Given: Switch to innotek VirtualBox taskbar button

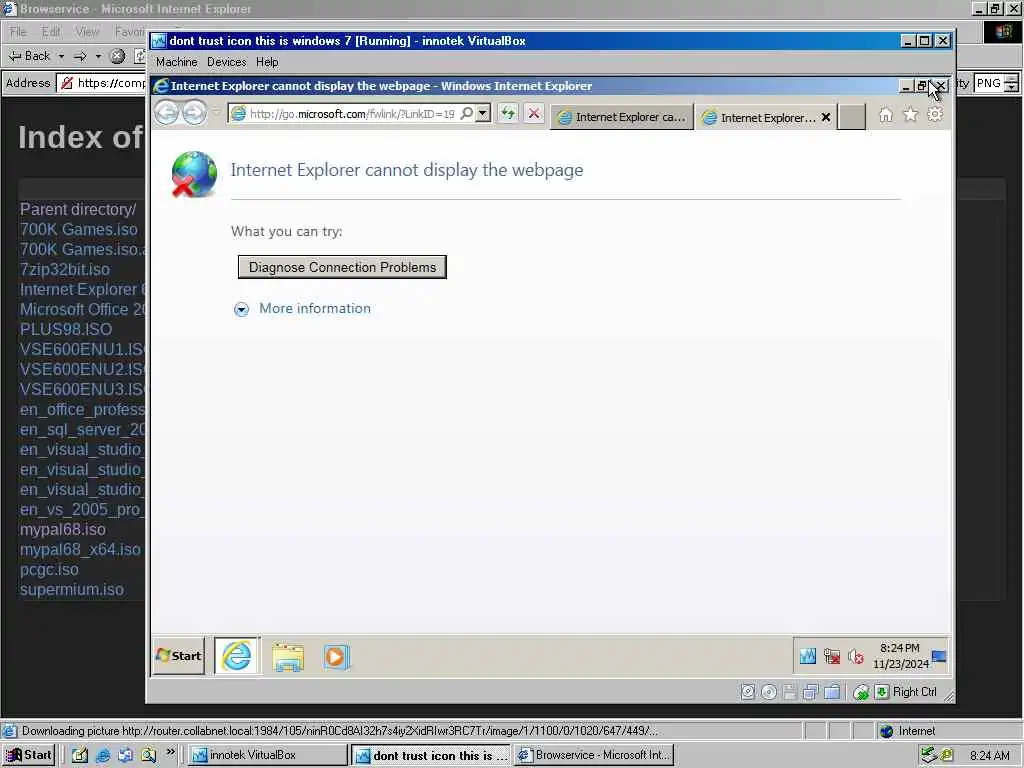Looking at the screenshot, I should pyautogui.click(x=268, y=755).
